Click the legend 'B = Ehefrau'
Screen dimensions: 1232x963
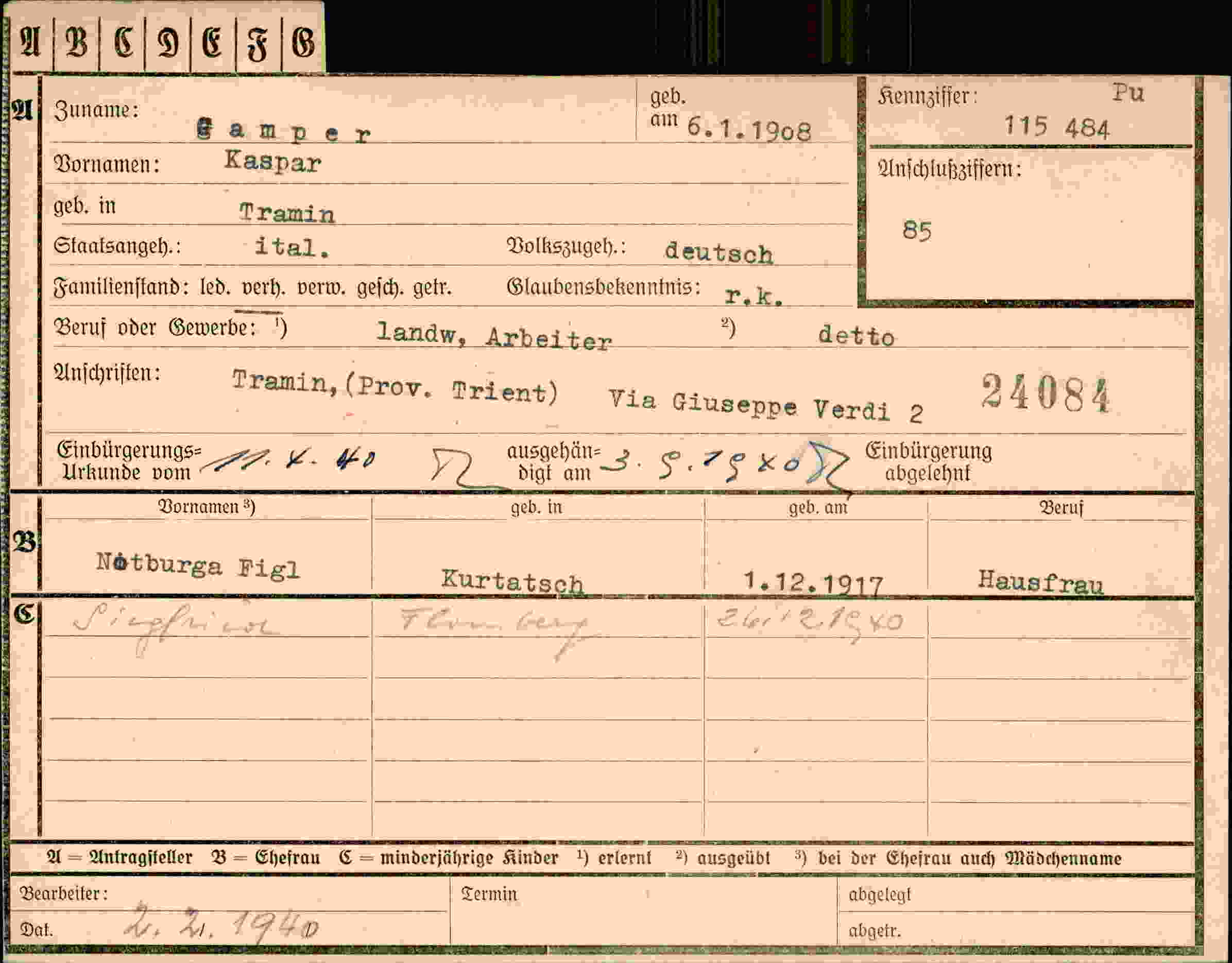(266, 858)
